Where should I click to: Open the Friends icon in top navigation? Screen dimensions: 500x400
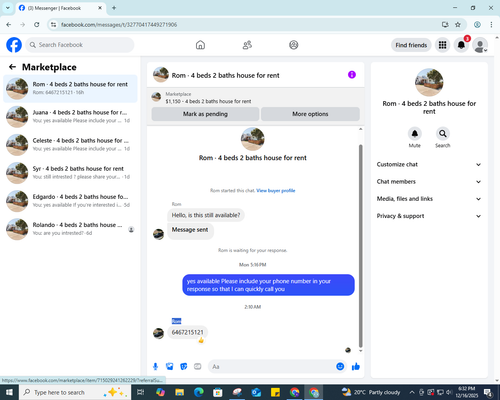click(247, 45)
